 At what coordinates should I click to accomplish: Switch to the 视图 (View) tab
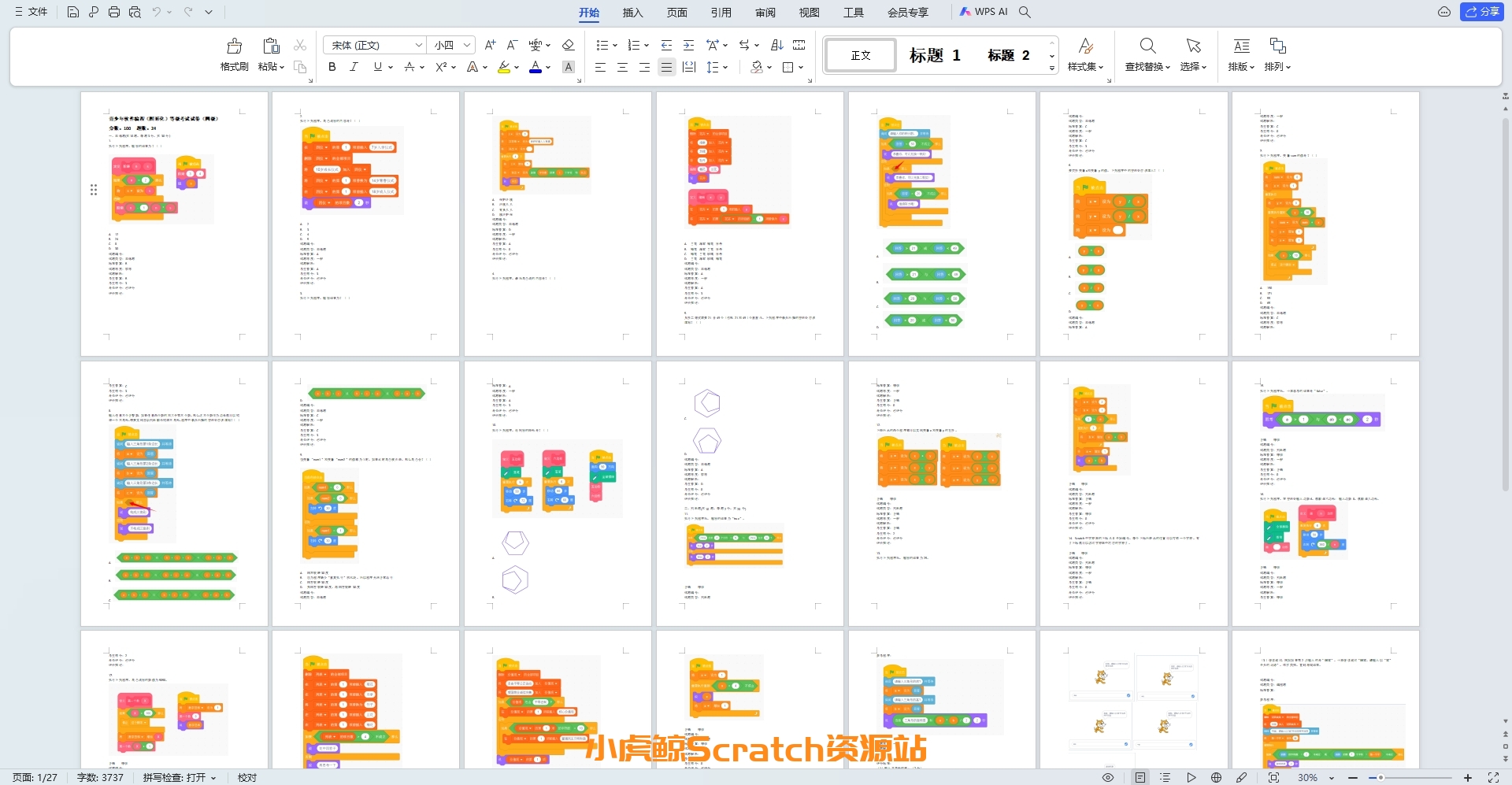click(809, 12)
